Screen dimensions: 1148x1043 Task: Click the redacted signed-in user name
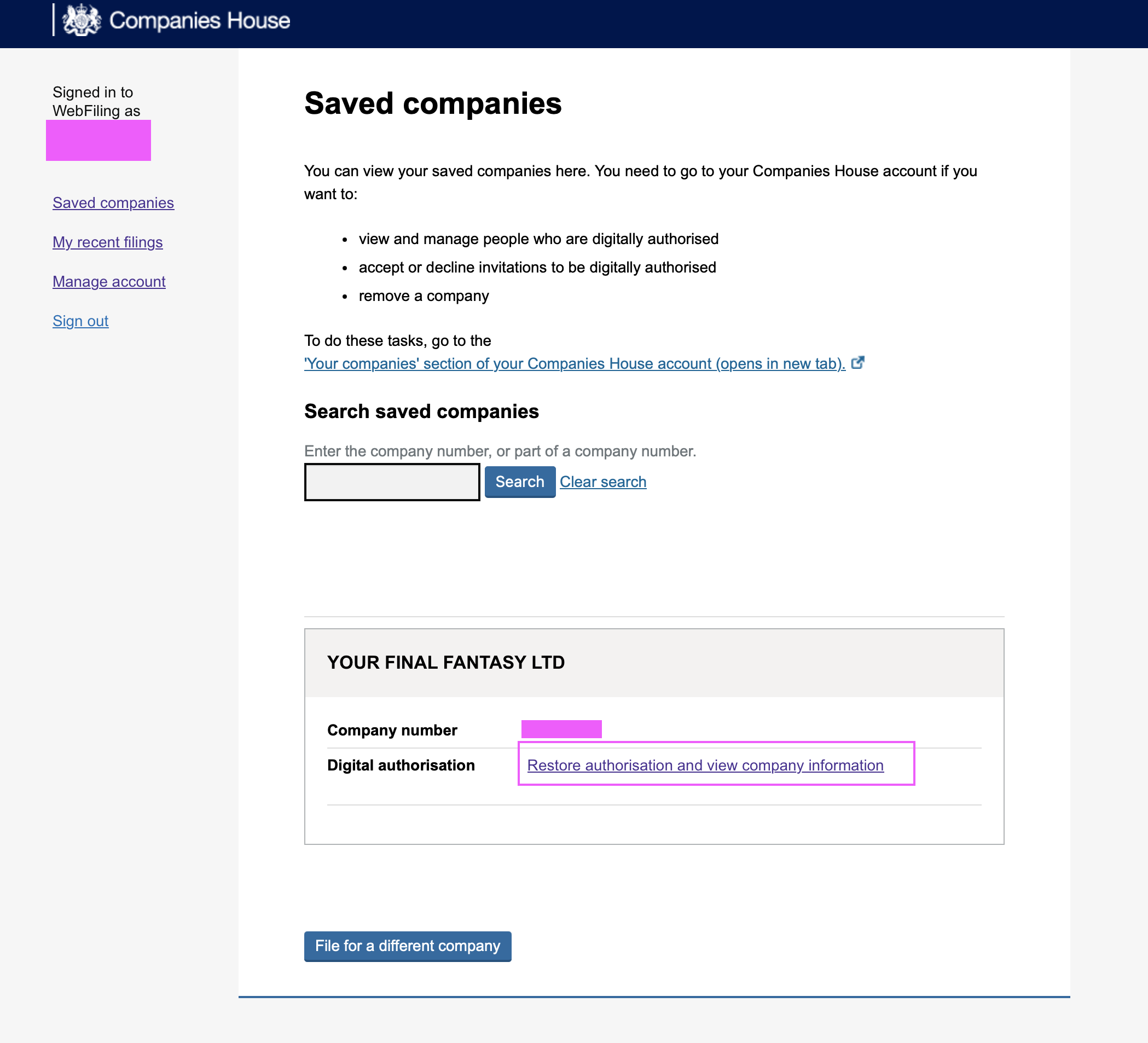(98, 140)
